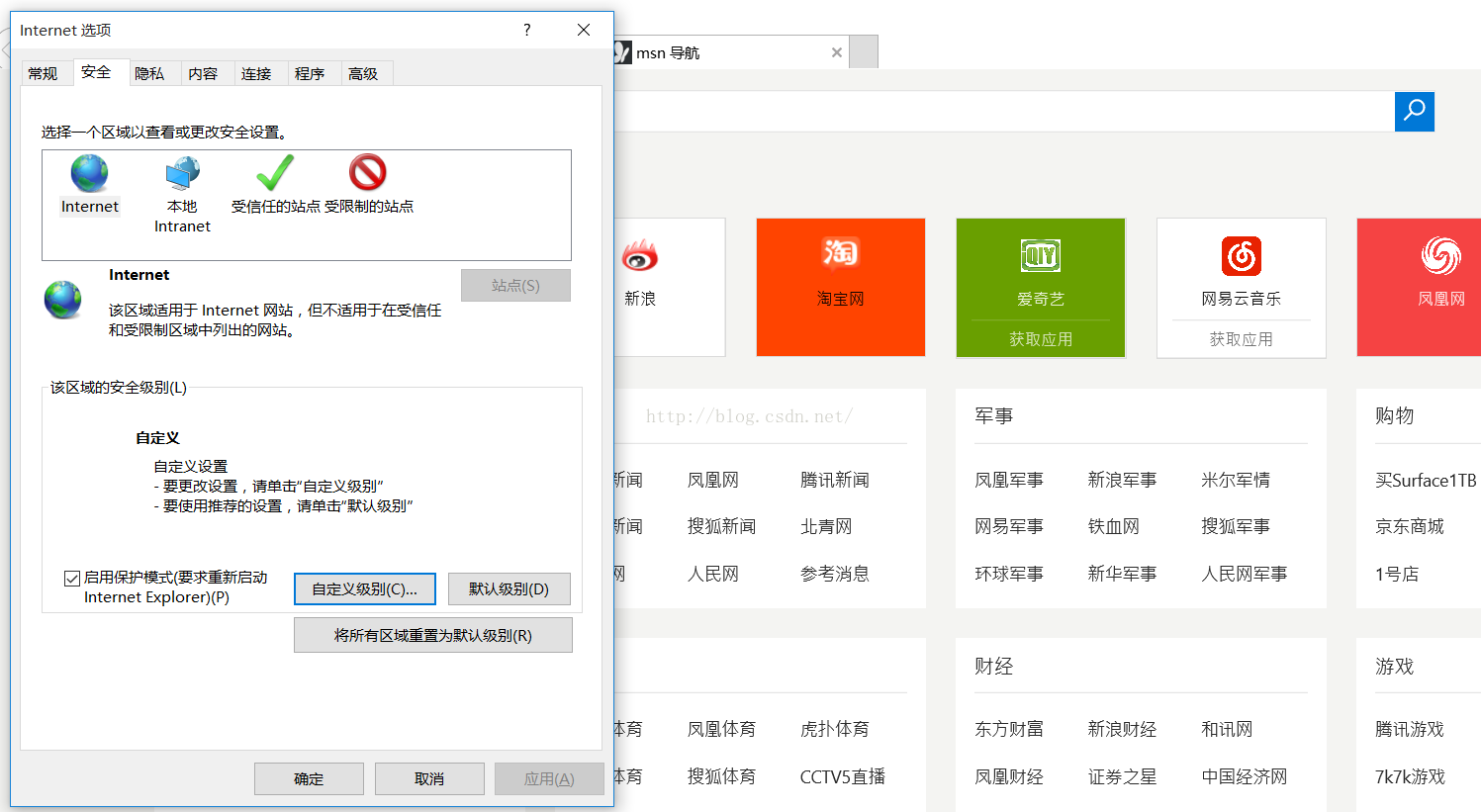Open the 证券之星 link
Screen dimensions: 1481x812
point(1122,776)
